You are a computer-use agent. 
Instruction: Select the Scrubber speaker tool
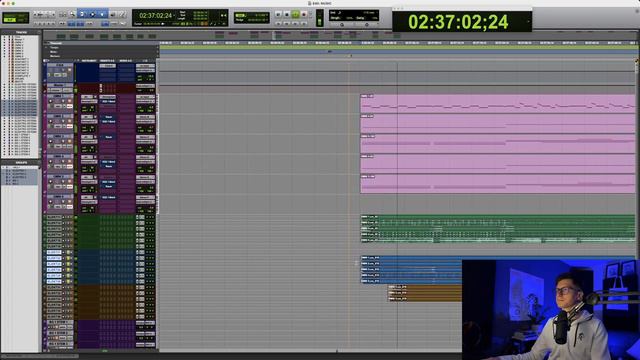113,14
